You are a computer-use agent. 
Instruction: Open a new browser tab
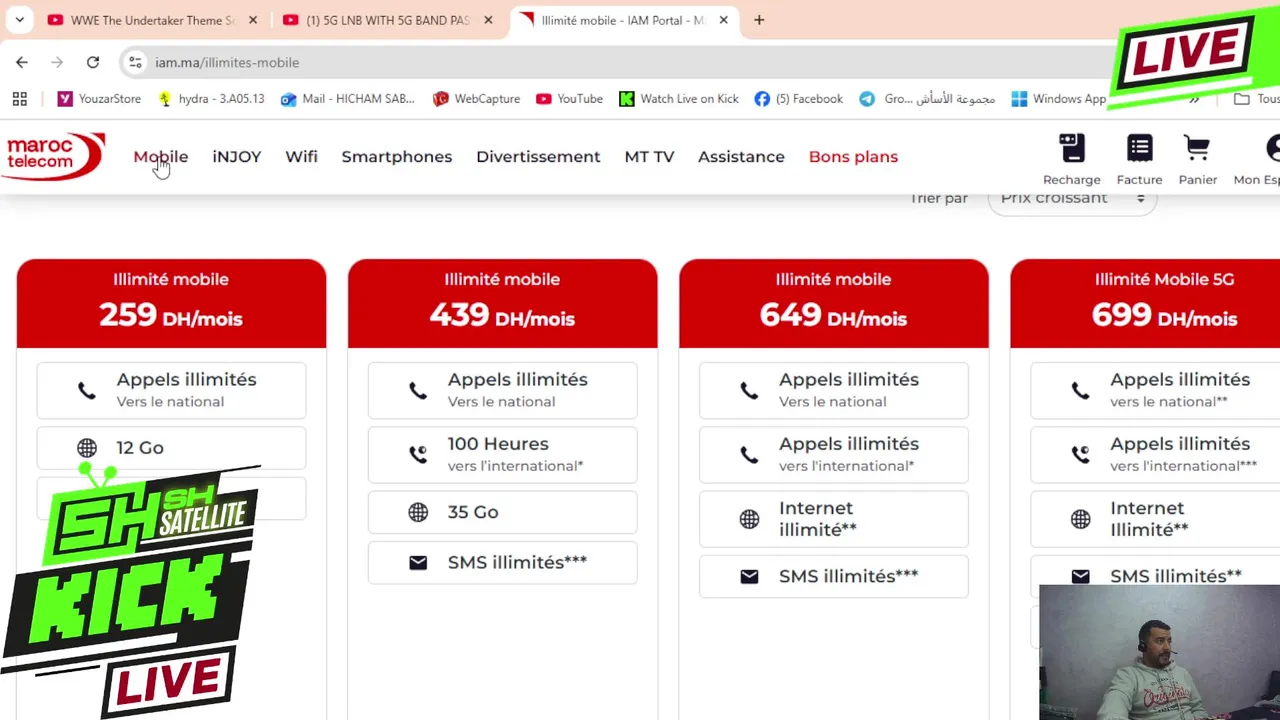click(x=759, y=20)
